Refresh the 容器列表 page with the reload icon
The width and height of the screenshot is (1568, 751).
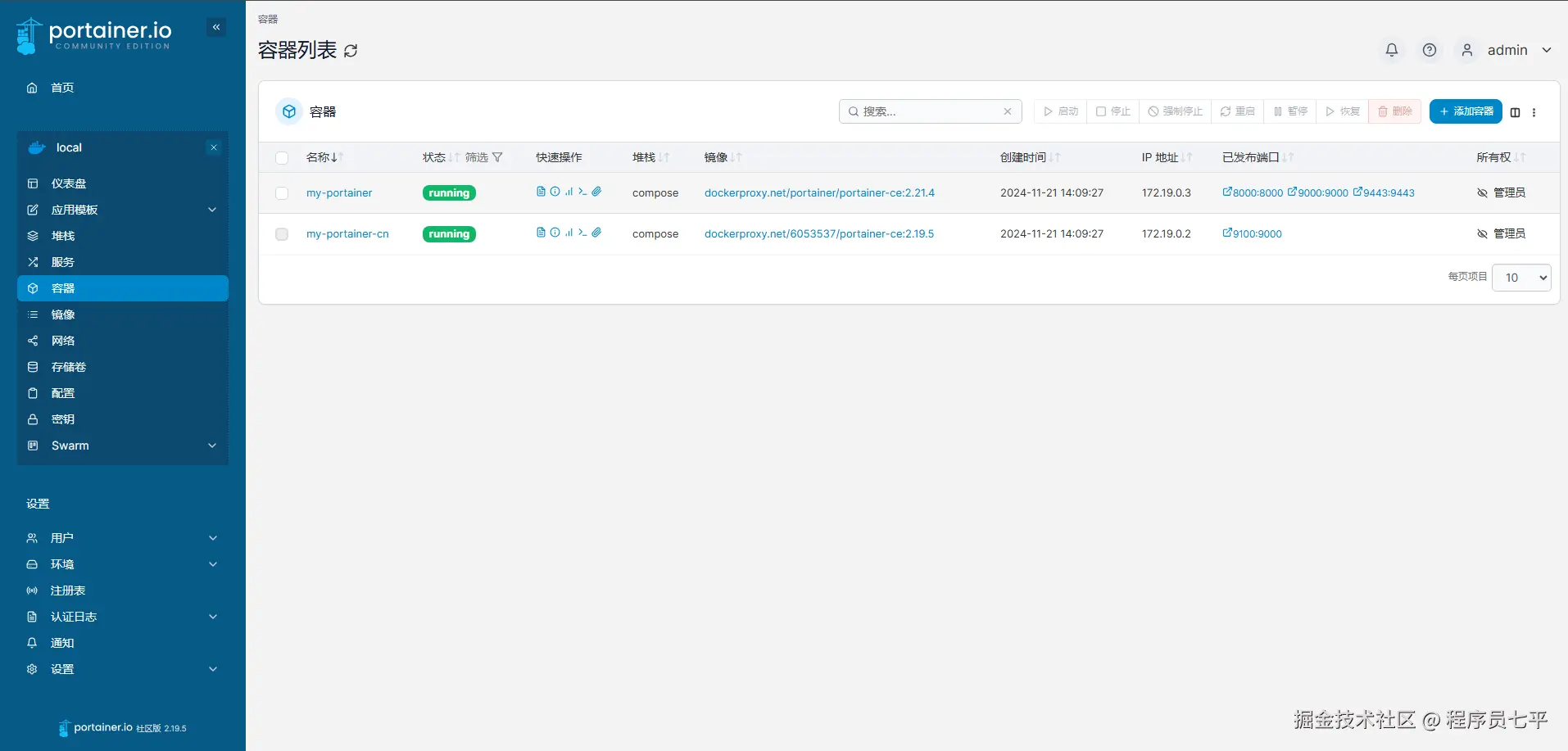pyautogui.click(x=351, y=51)
